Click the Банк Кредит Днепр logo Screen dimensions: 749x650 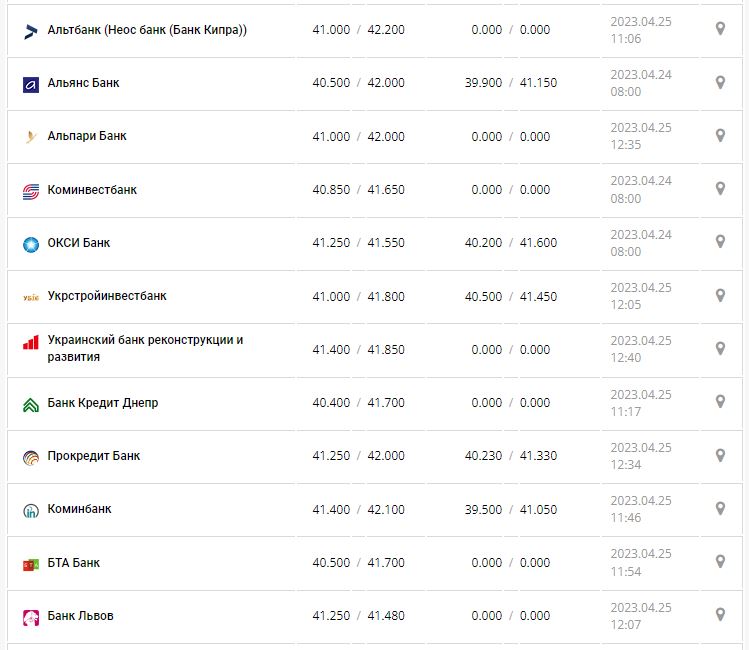pos(30,404)
